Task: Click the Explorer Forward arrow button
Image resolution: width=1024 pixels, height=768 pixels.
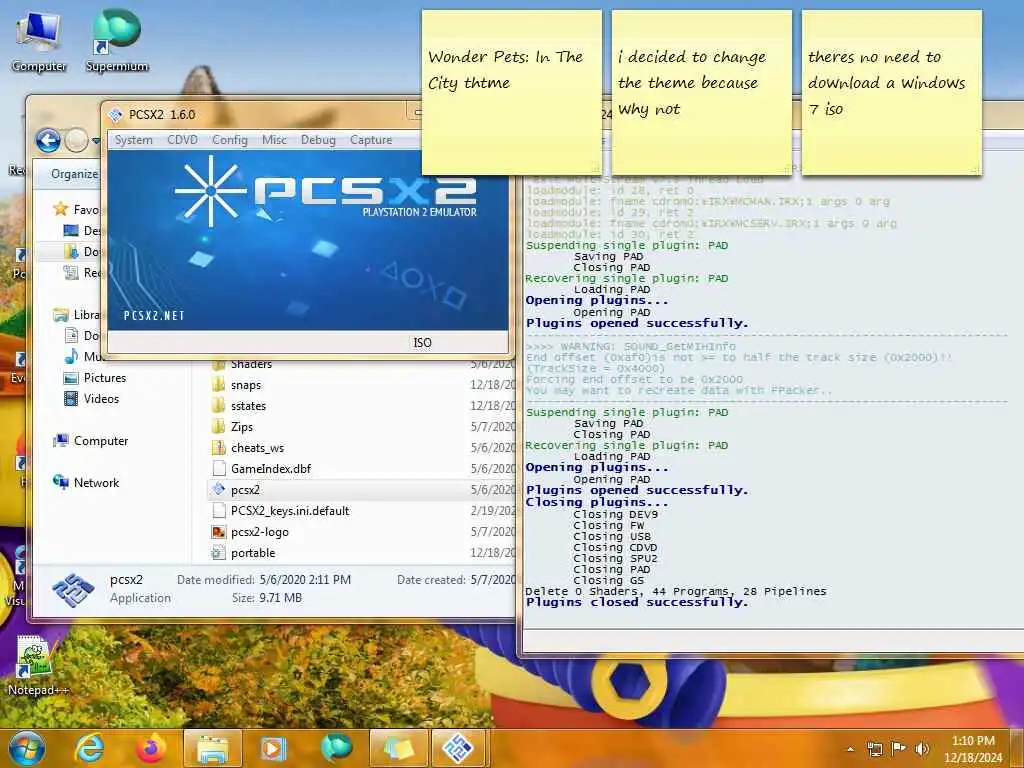Action: point(76,140)
